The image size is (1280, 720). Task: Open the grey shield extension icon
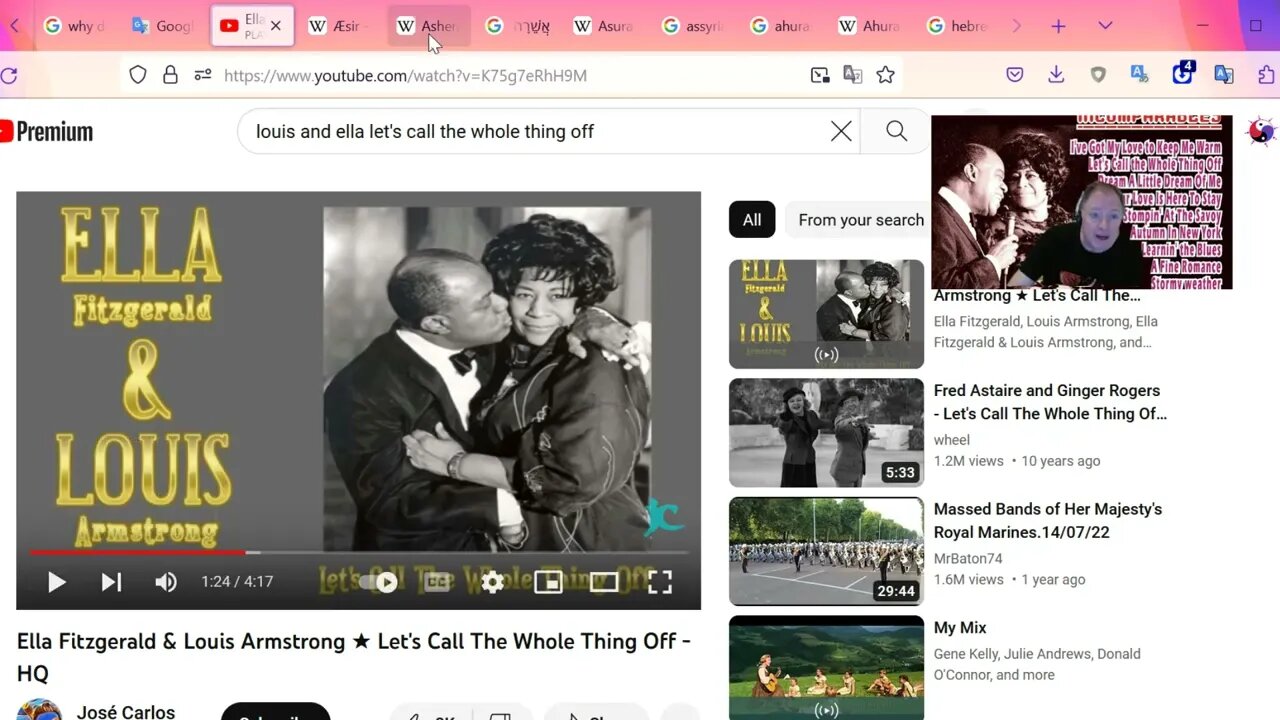coord(1098,75)
